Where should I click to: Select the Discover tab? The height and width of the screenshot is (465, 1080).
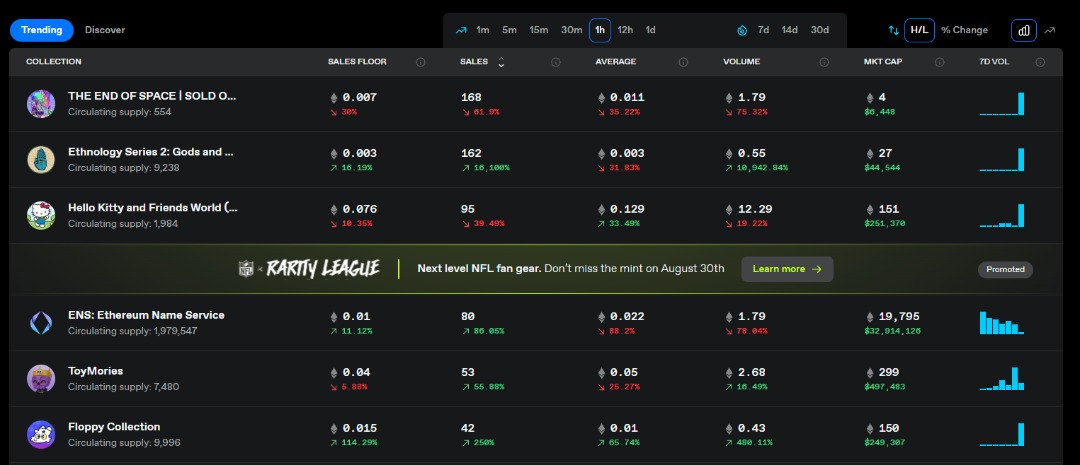coord(105,30)
